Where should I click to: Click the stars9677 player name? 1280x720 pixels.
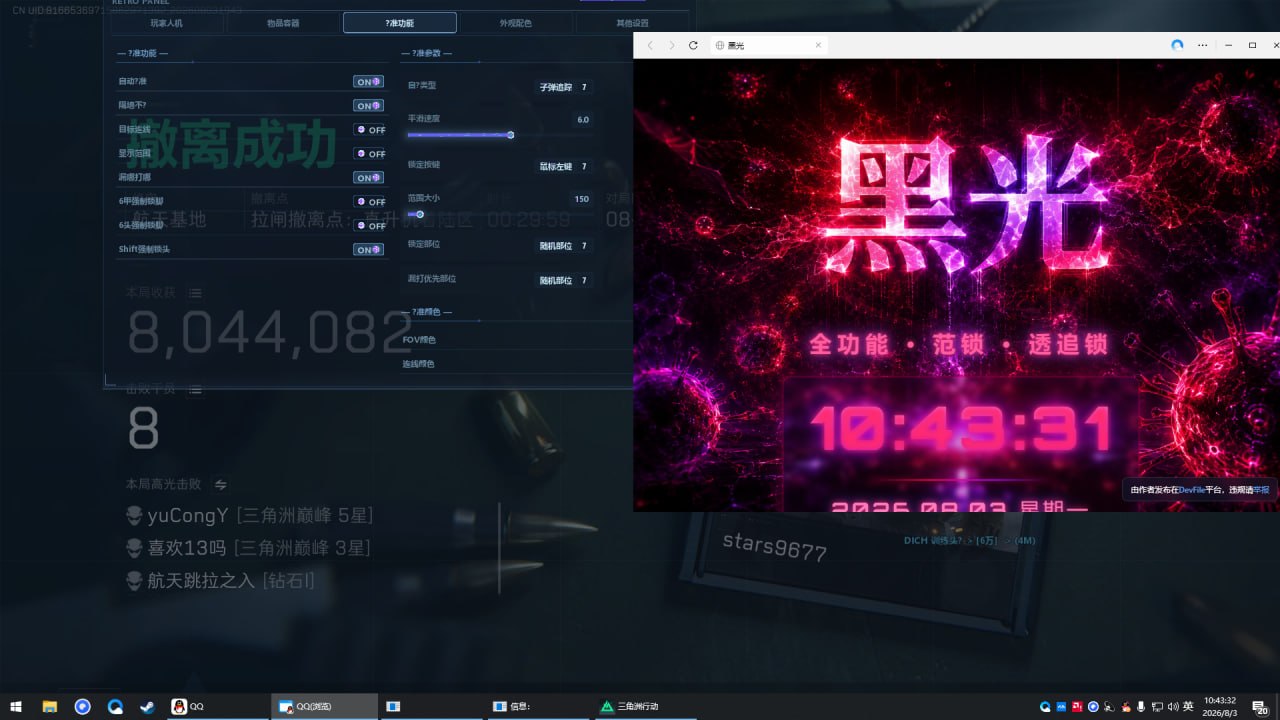tap(775, 545)
